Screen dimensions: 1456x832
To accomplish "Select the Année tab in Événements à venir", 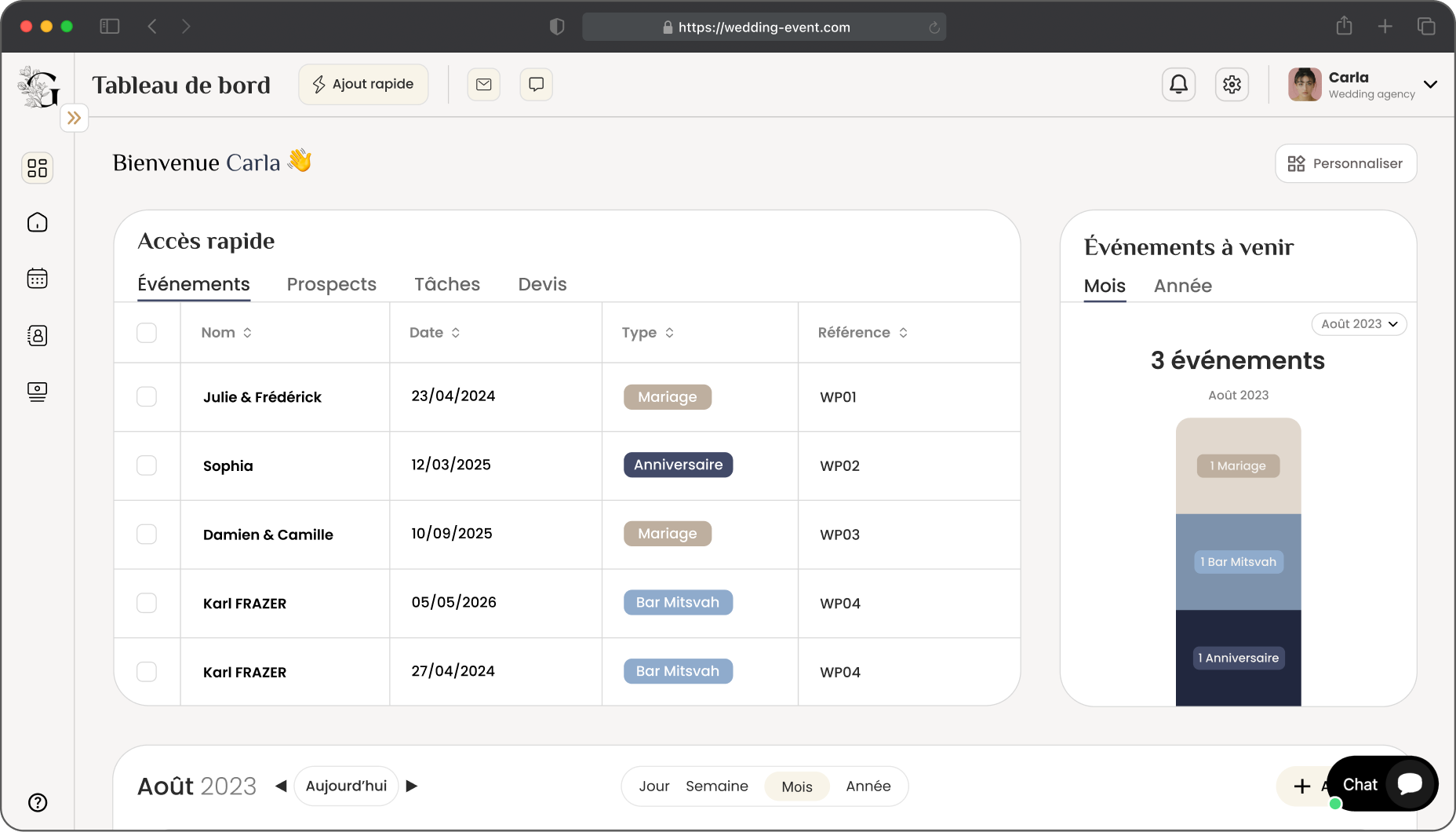I will 1182,286.
